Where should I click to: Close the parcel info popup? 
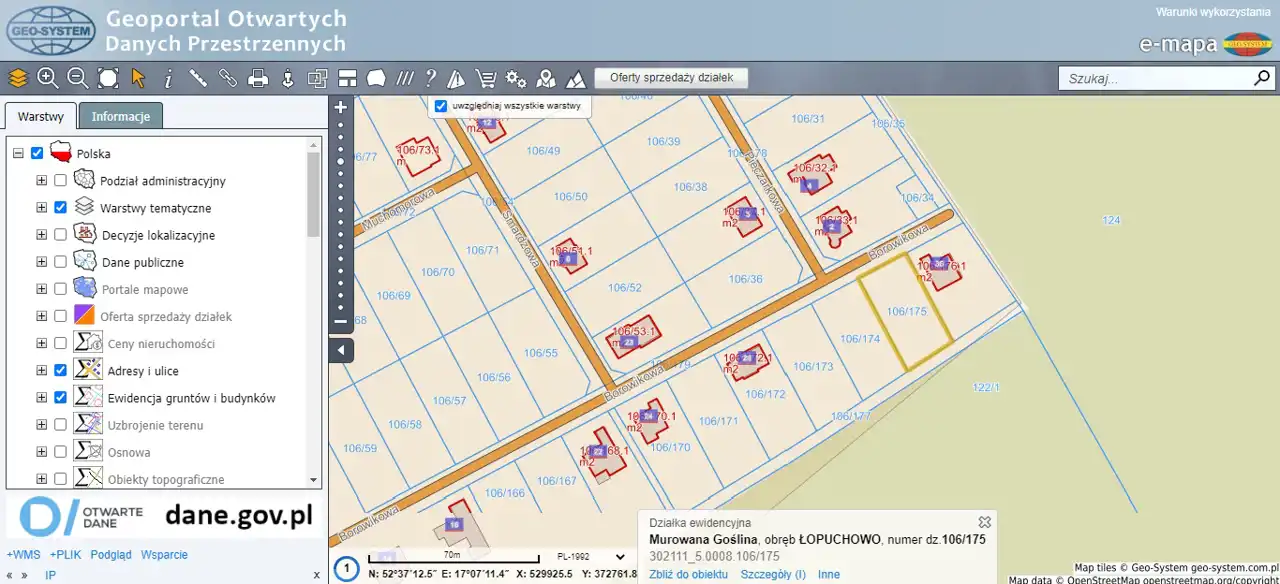click(985, 522)
